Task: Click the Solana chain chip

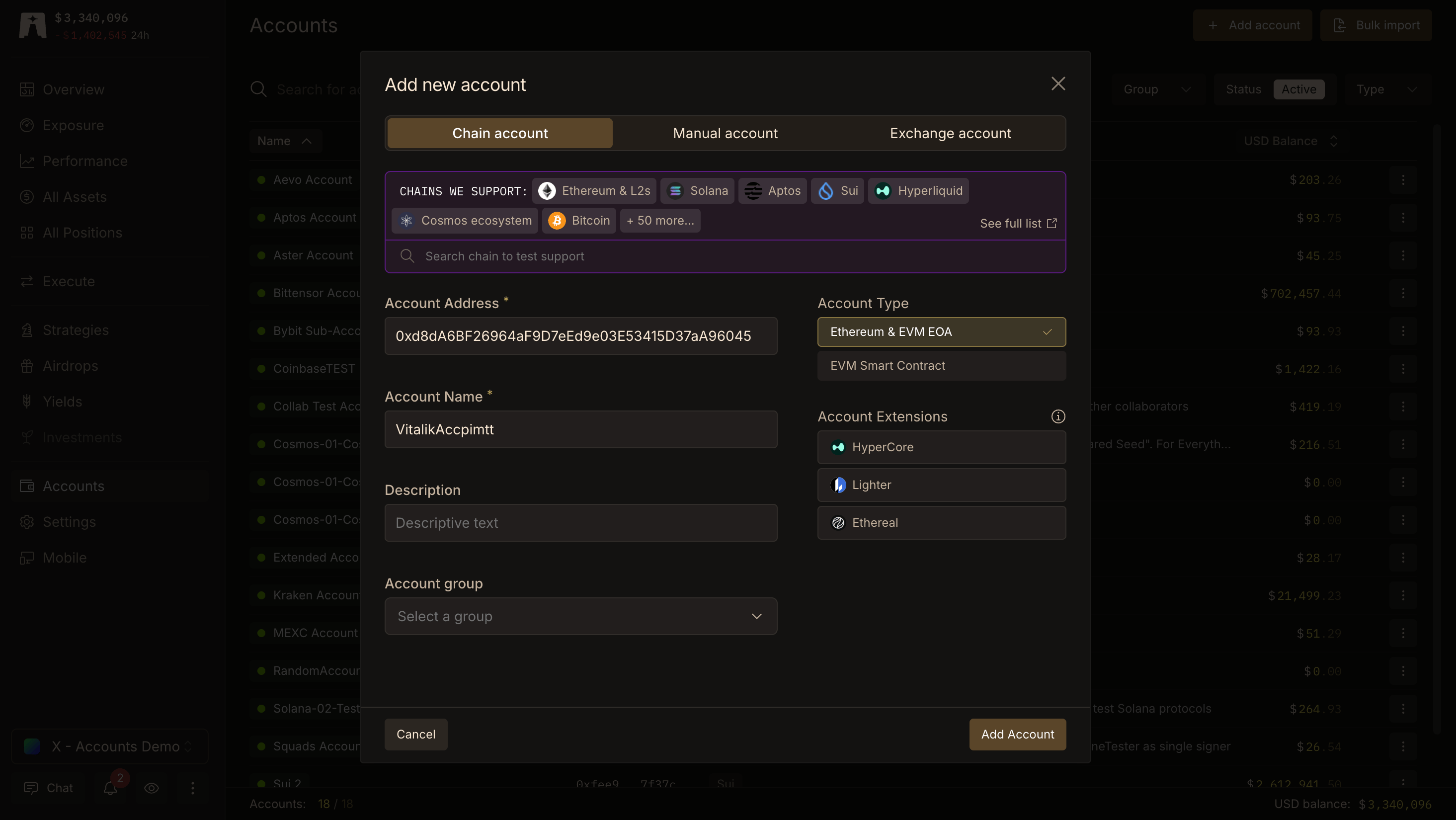Action: [x=698, y=190]
